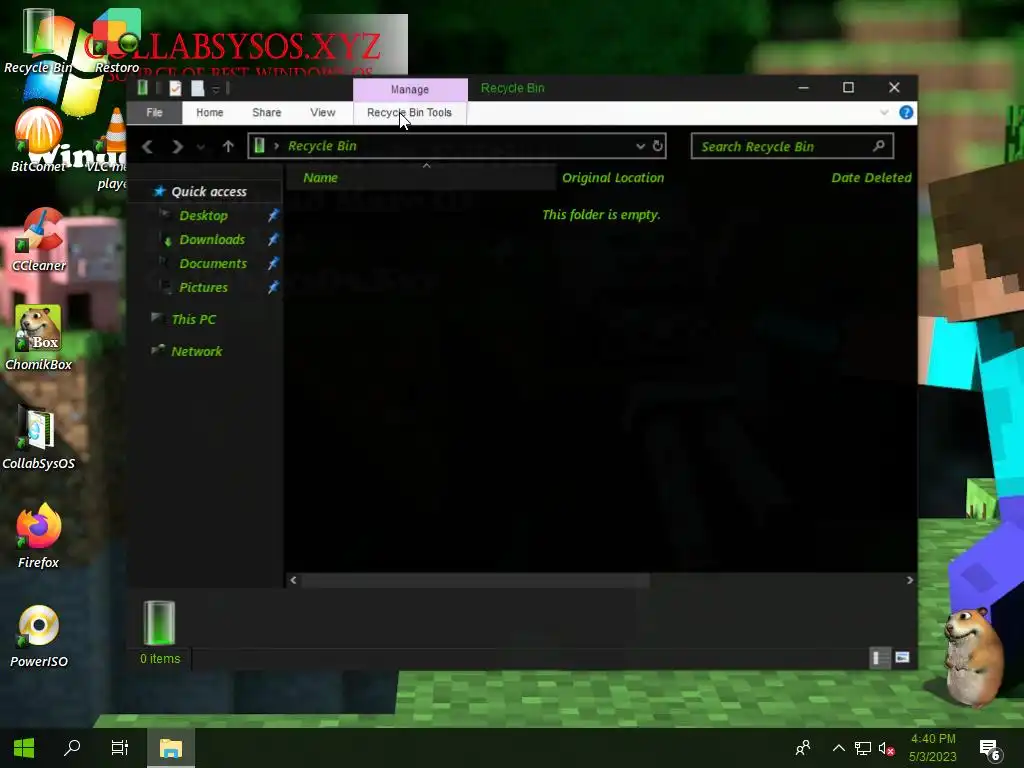Click the breadcrumb chevron before Recycle Bin
Screen dimensions: 1024x768
[276, 146]
